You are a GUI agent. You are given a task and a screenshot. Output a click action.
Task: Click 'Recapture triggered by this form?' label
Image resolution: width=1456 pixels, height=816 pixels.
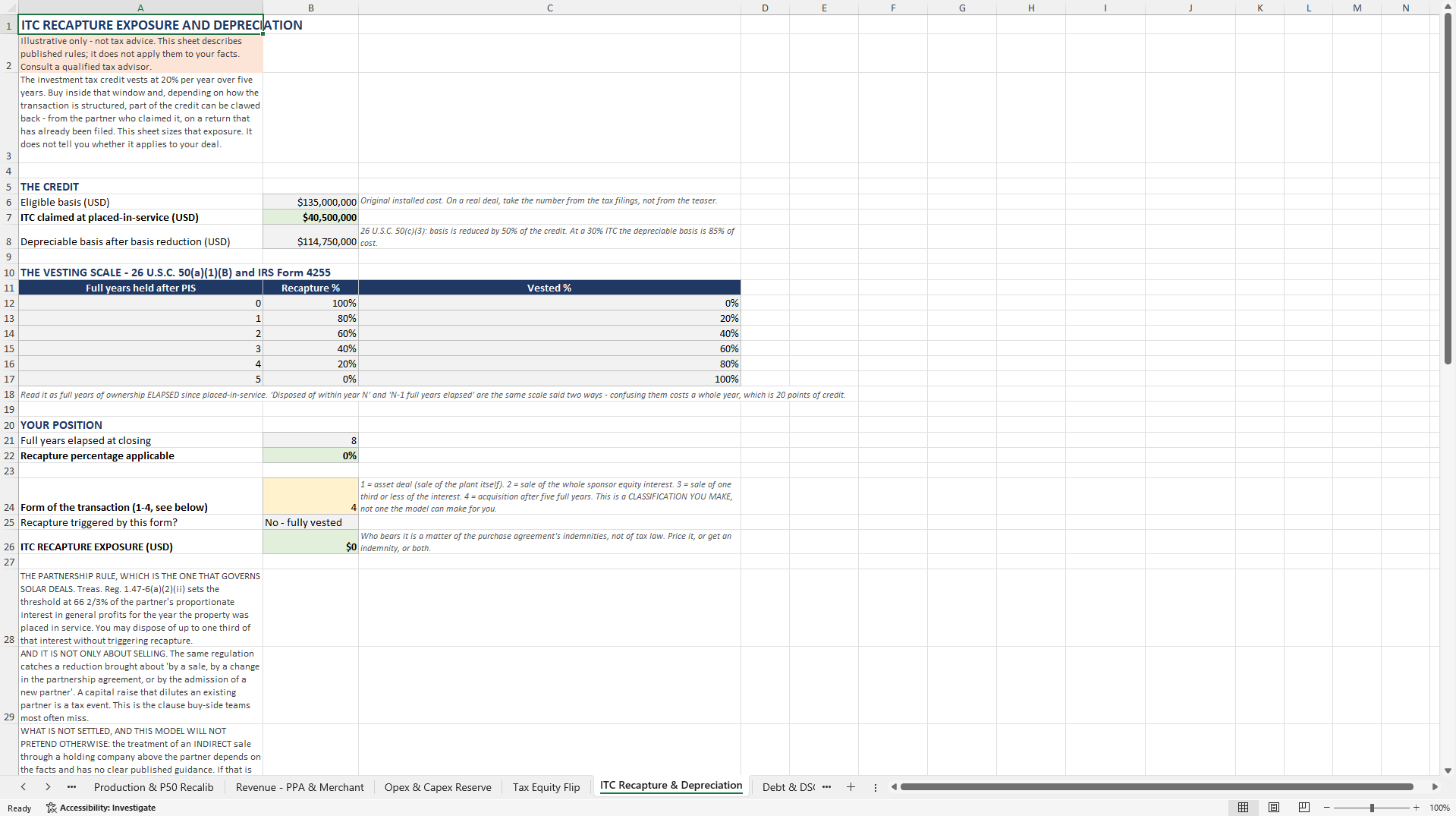coord(140,522)
